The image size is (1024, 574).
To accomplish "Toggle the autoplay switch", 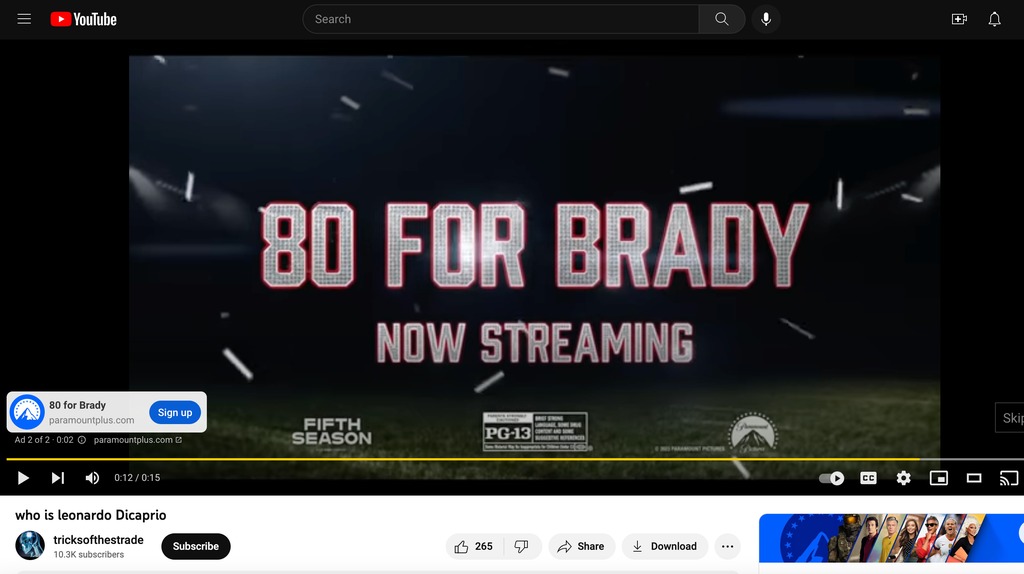I will (831, 478).
